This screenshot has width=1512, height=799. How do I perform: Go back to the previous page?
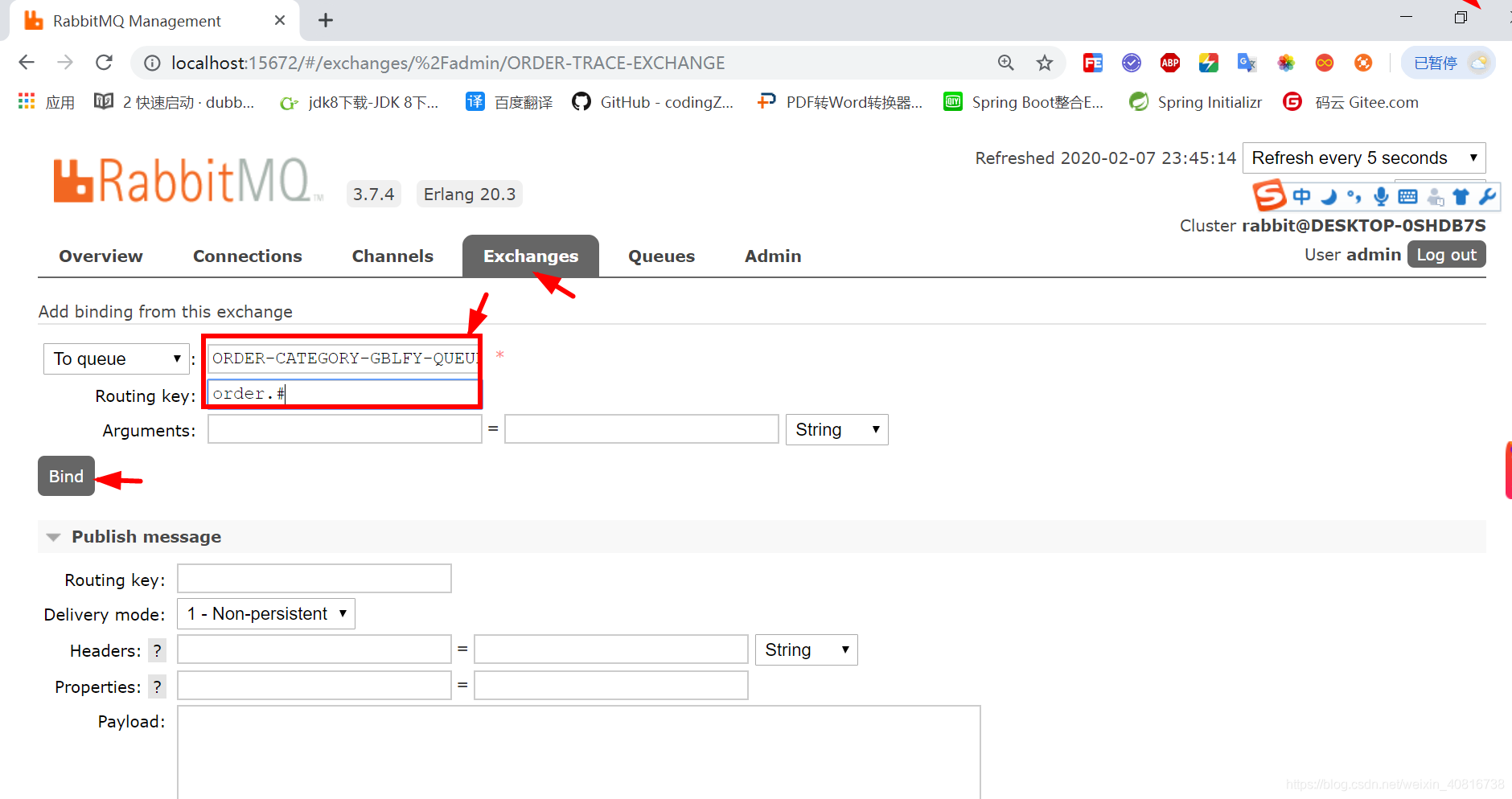(27, 63)
